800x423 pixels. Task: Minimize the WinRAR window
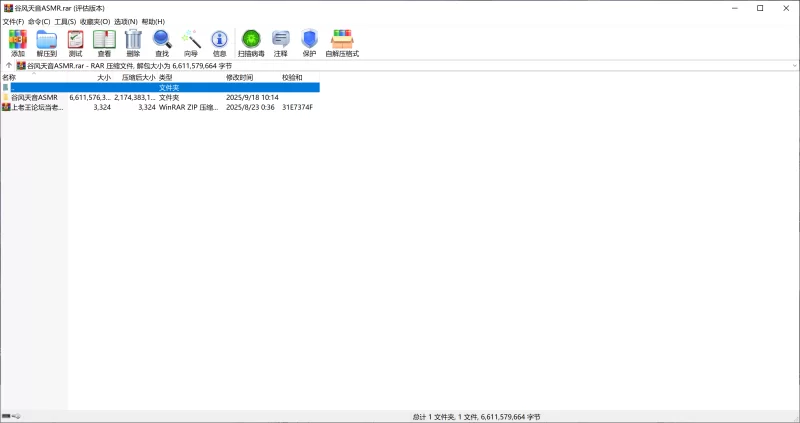(735, 8)
